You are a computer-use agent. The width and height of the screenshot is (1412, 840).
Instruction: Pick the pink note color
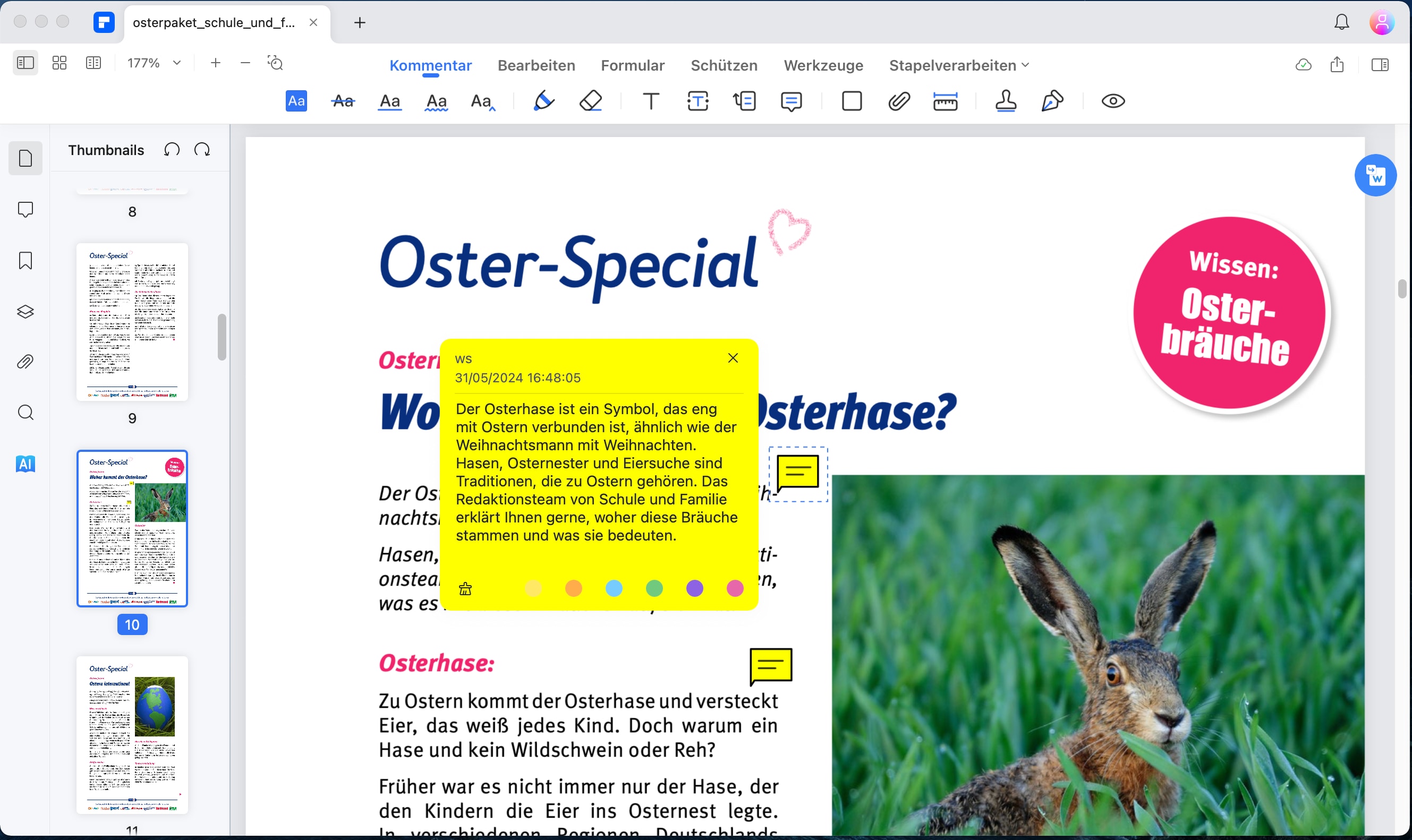(735, 588)
